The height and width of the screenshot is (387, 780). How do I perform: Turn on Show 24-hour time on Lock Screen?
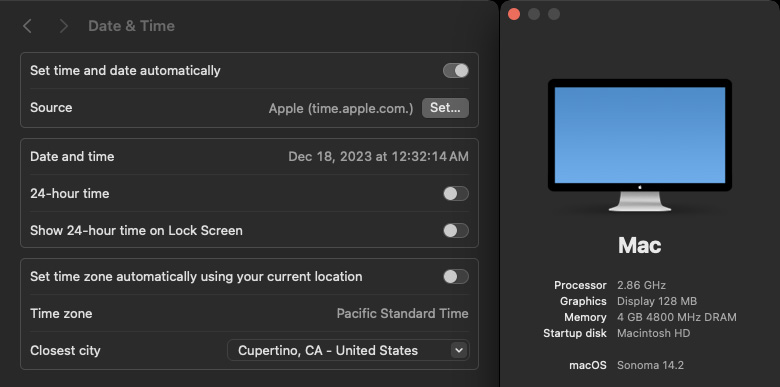pos(456,230)
